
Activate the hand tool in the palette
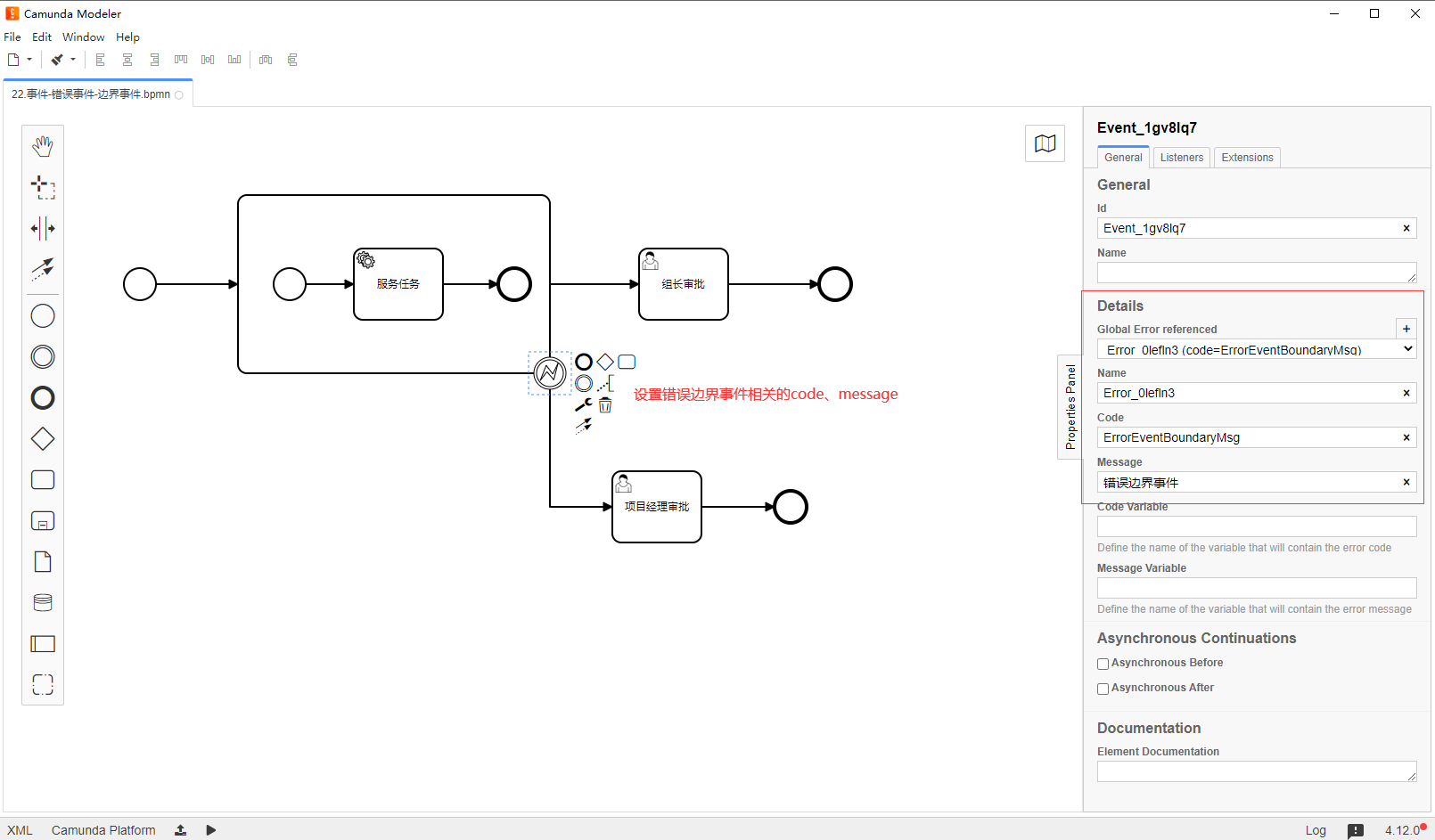pos(43,146)
